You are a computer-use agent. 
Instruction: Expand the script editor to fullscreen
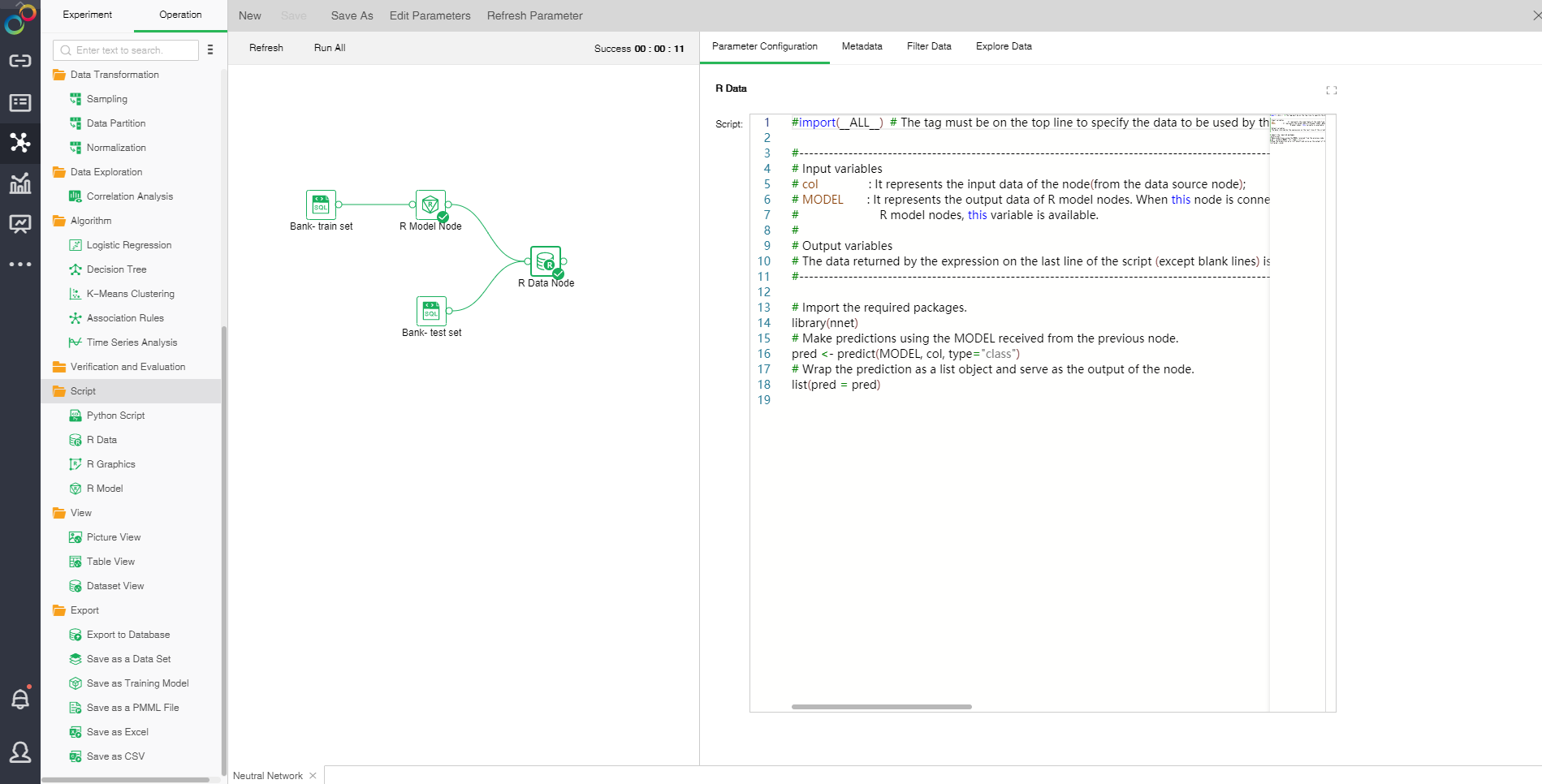click(x=1332, y=90)
